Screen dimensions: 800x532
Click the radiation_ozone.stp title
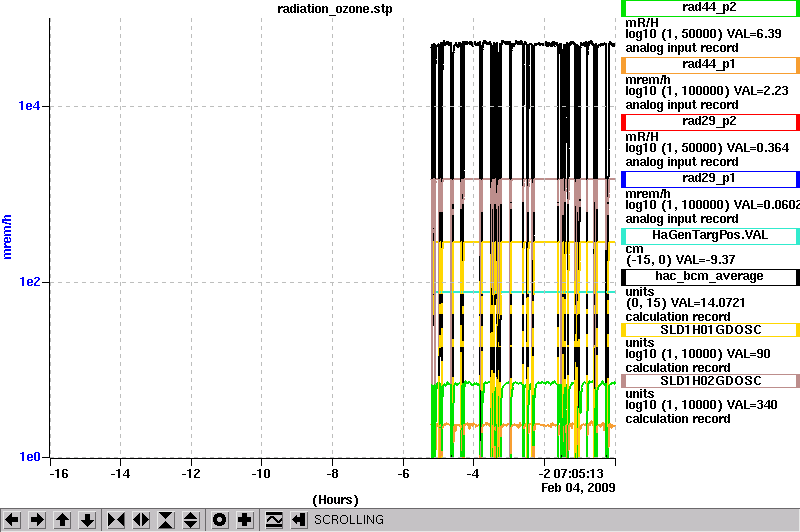click(x=335, y=9)
